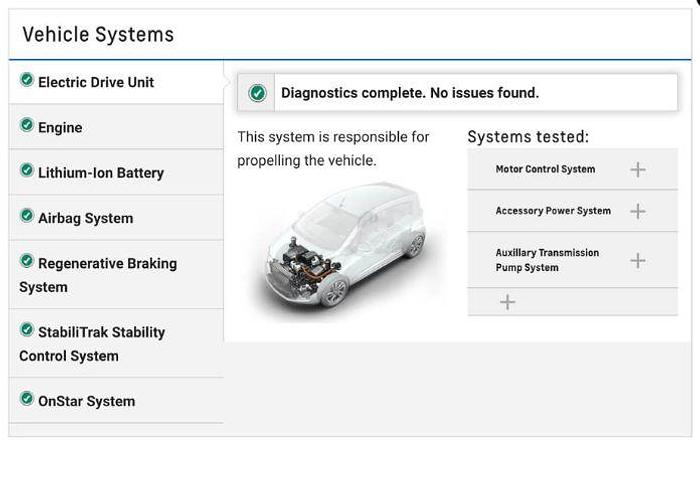Click green check icon beside Engine
The image size is (700, 503).
[x=27, y=125]
